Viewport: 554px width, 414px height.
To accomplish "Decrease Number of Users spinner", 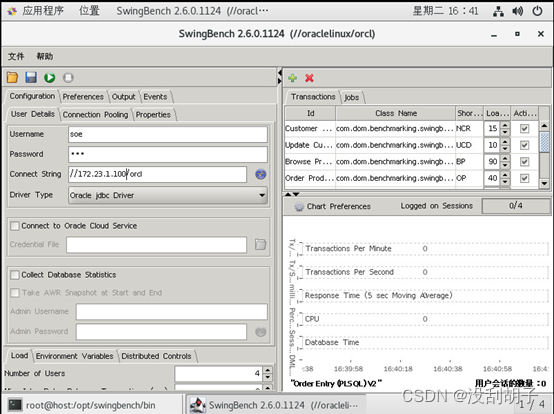I will tap(268, 378).
